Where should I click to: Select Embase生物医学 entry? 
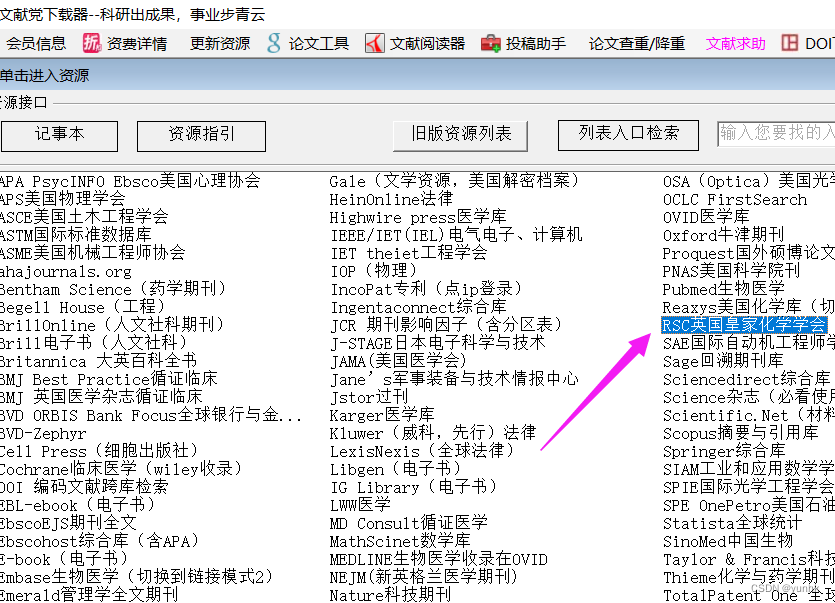click(136, 577)
